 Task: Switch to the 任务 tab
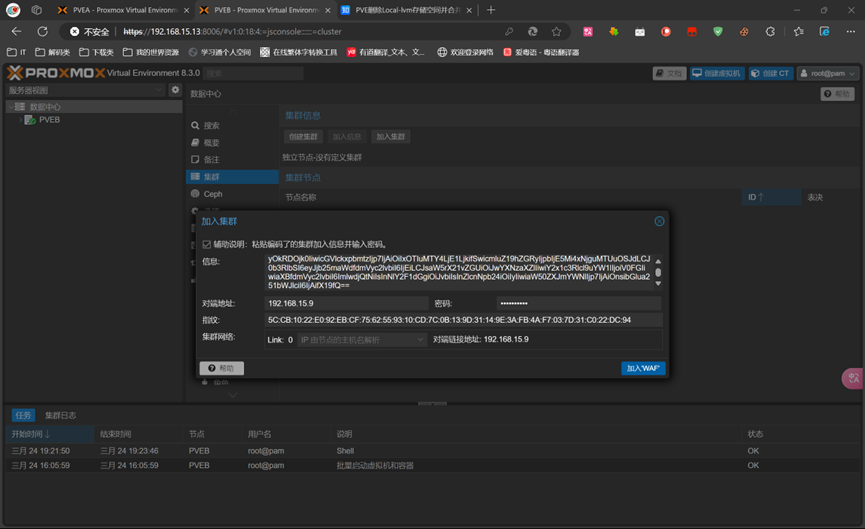(23, 415)
